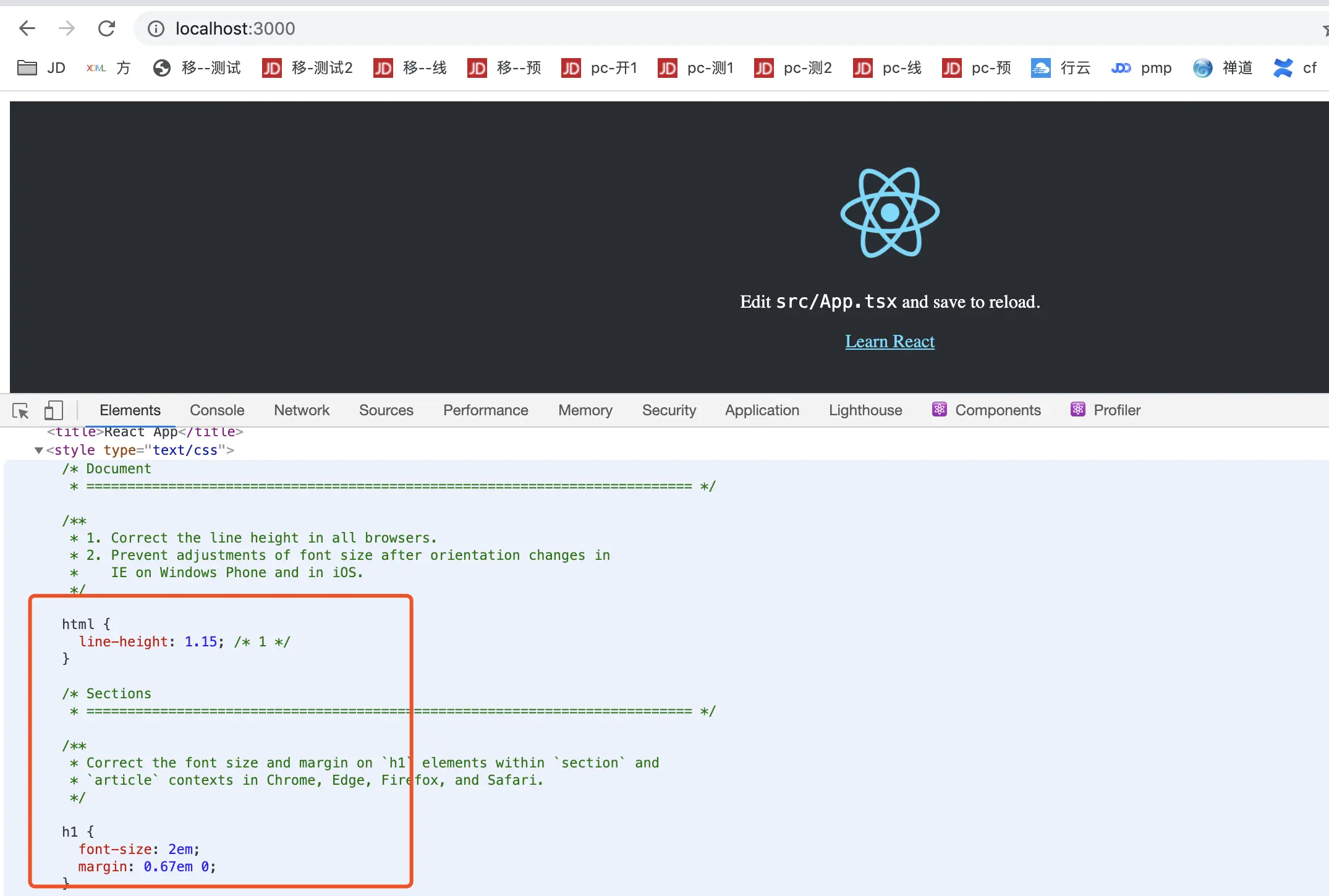Toggle the device toolbar icon

(54, 411)
